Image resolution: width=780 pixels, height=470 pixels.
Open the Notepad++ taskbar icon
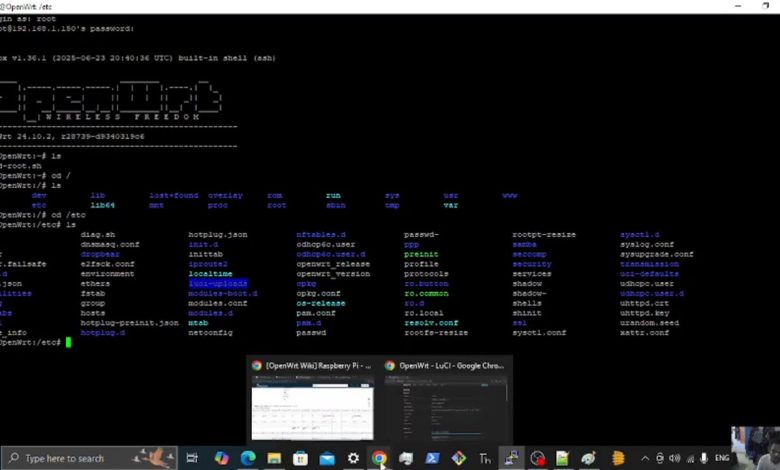[562, 458]
